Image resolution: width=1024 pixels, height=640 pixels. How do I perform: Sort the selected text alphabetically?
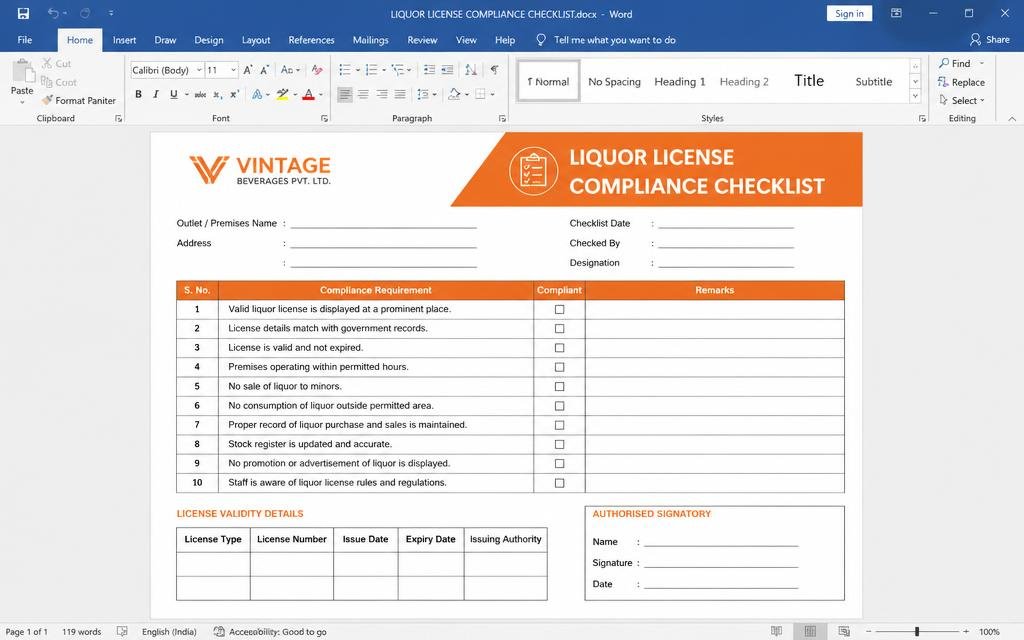pos(471,70)
